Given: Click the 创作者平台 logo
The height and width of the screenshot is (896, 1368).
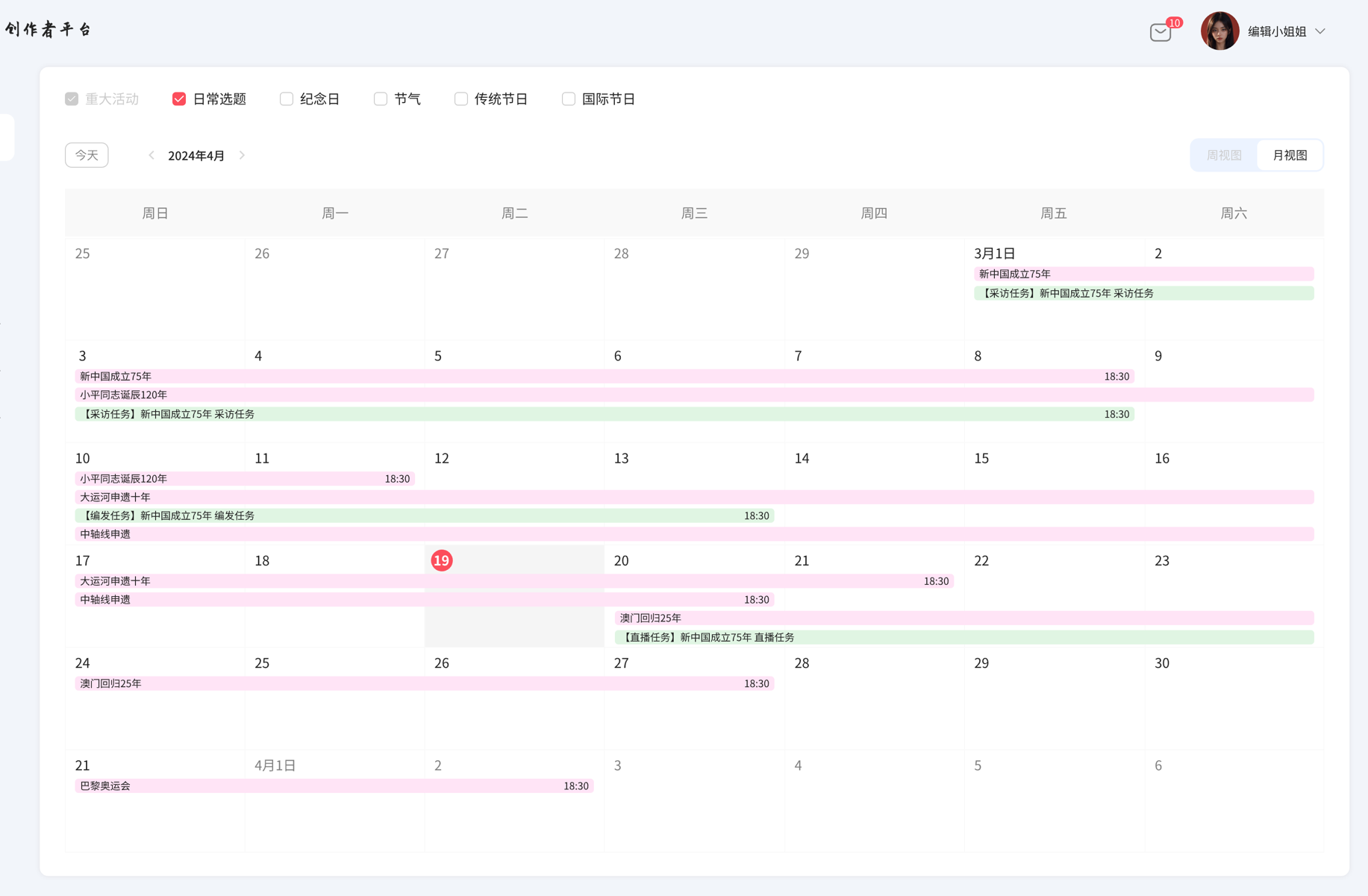Looking at the screenshot, I should pyautogui.click(x=49, y=29).
